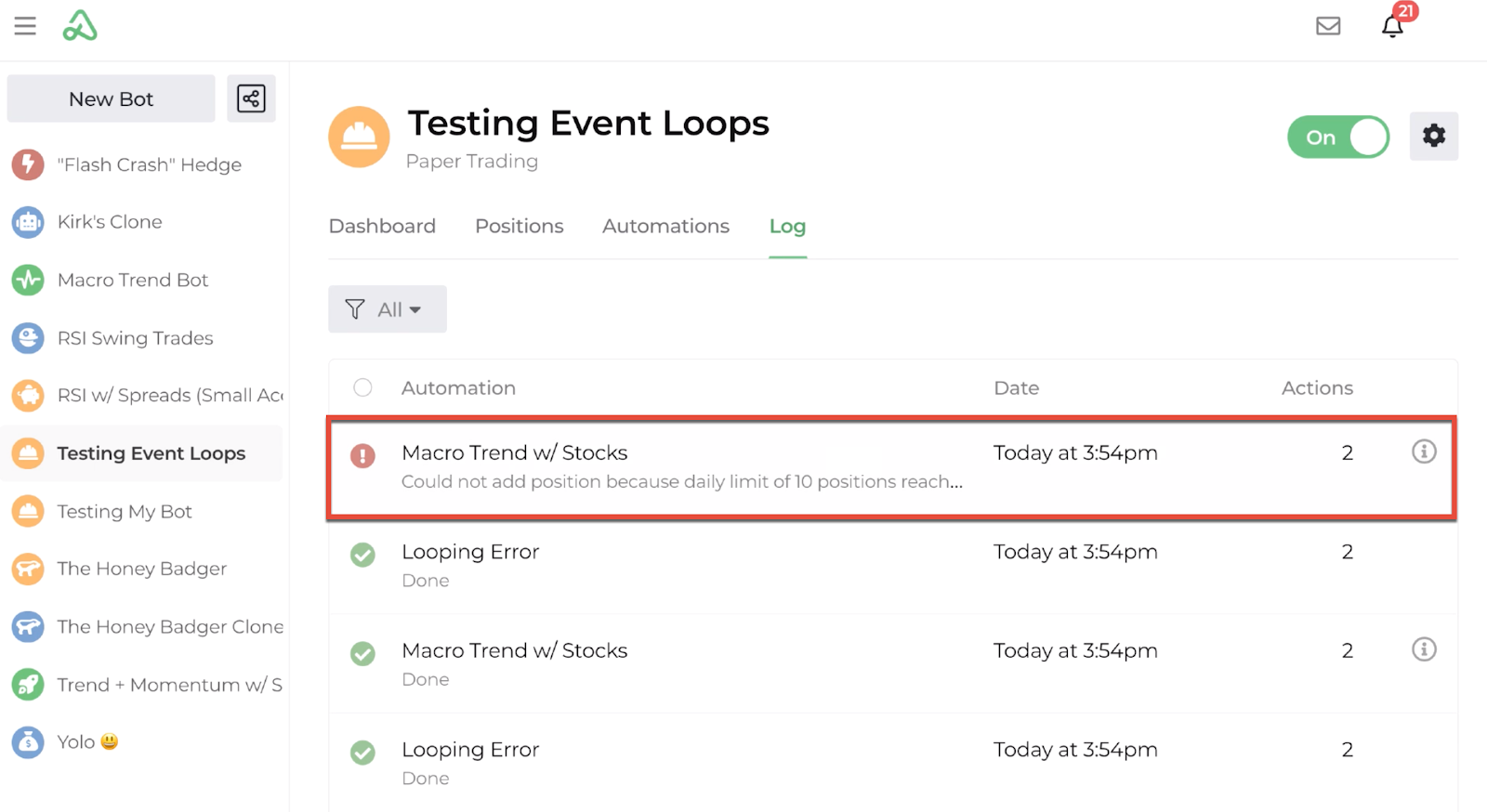Click Testing My Bot hard hat icon
The image size is (1487, 812).
tap(28, 511)
